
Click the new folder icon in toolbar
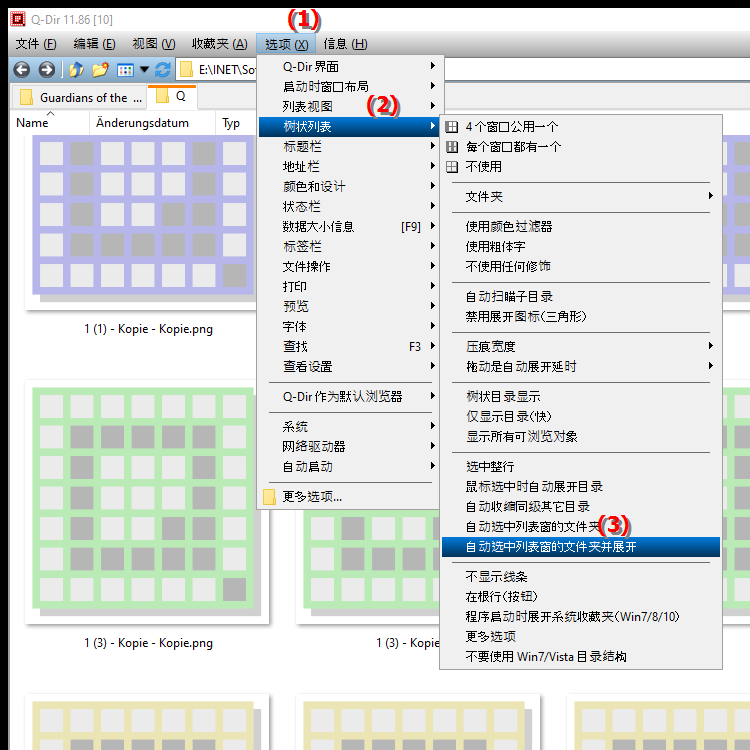pos(100,70)
